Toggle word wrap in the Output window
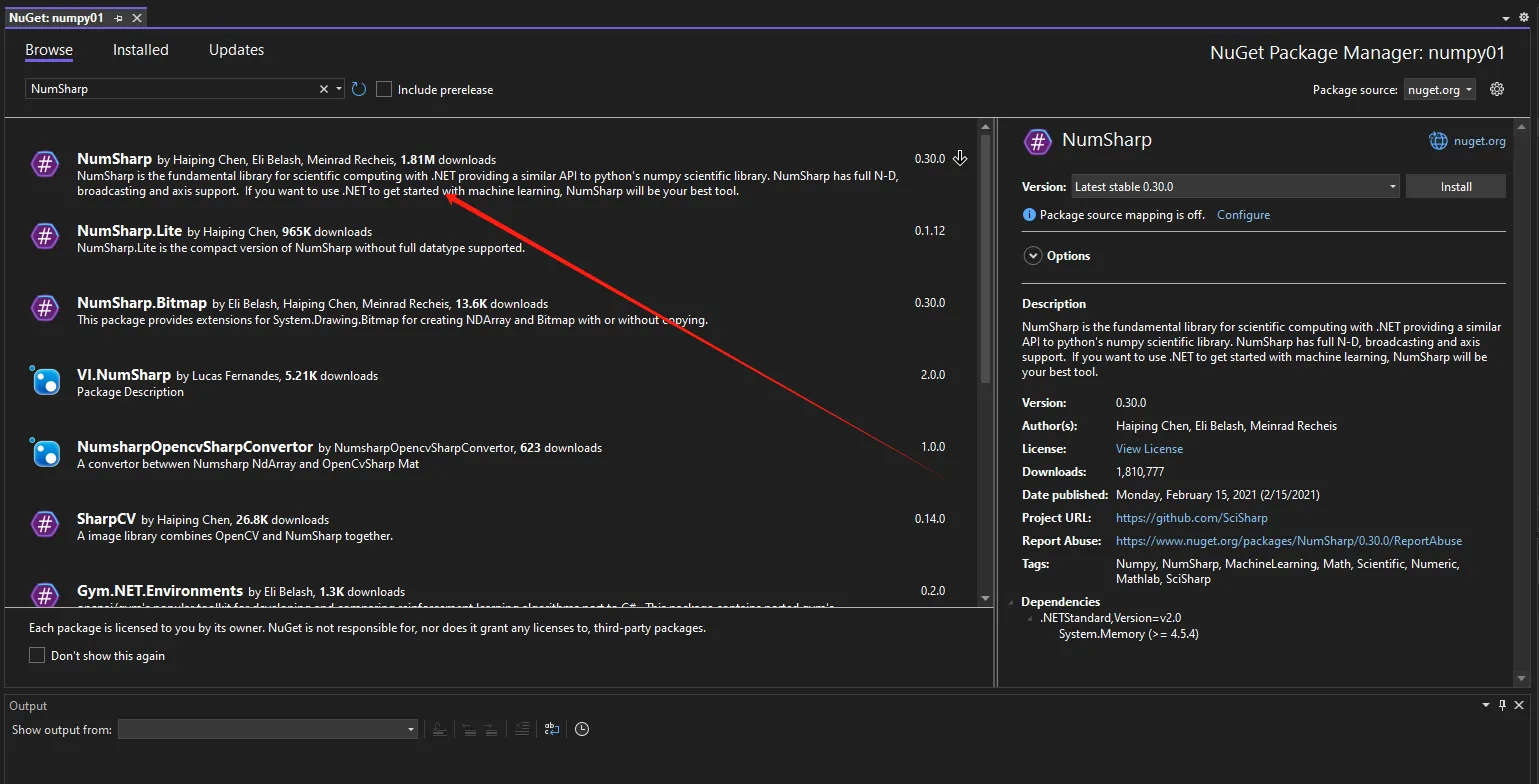This screenshot has height=784, width=1539. point(551,729)
